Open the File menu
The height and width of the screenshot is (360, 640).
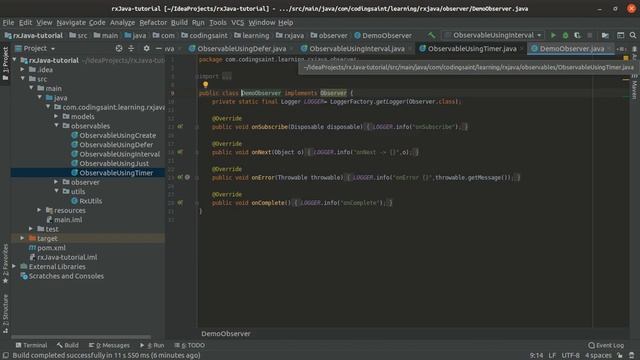[x=8, y=22]
